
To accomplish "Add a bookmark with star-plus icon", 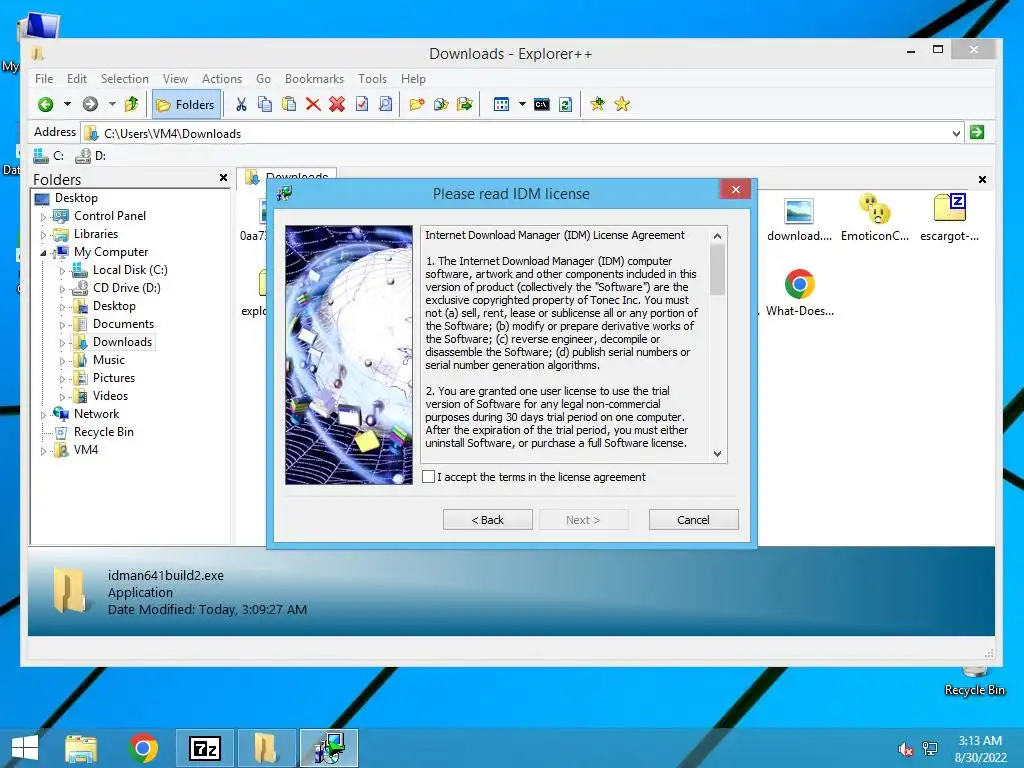I will (x=597, y=104).
